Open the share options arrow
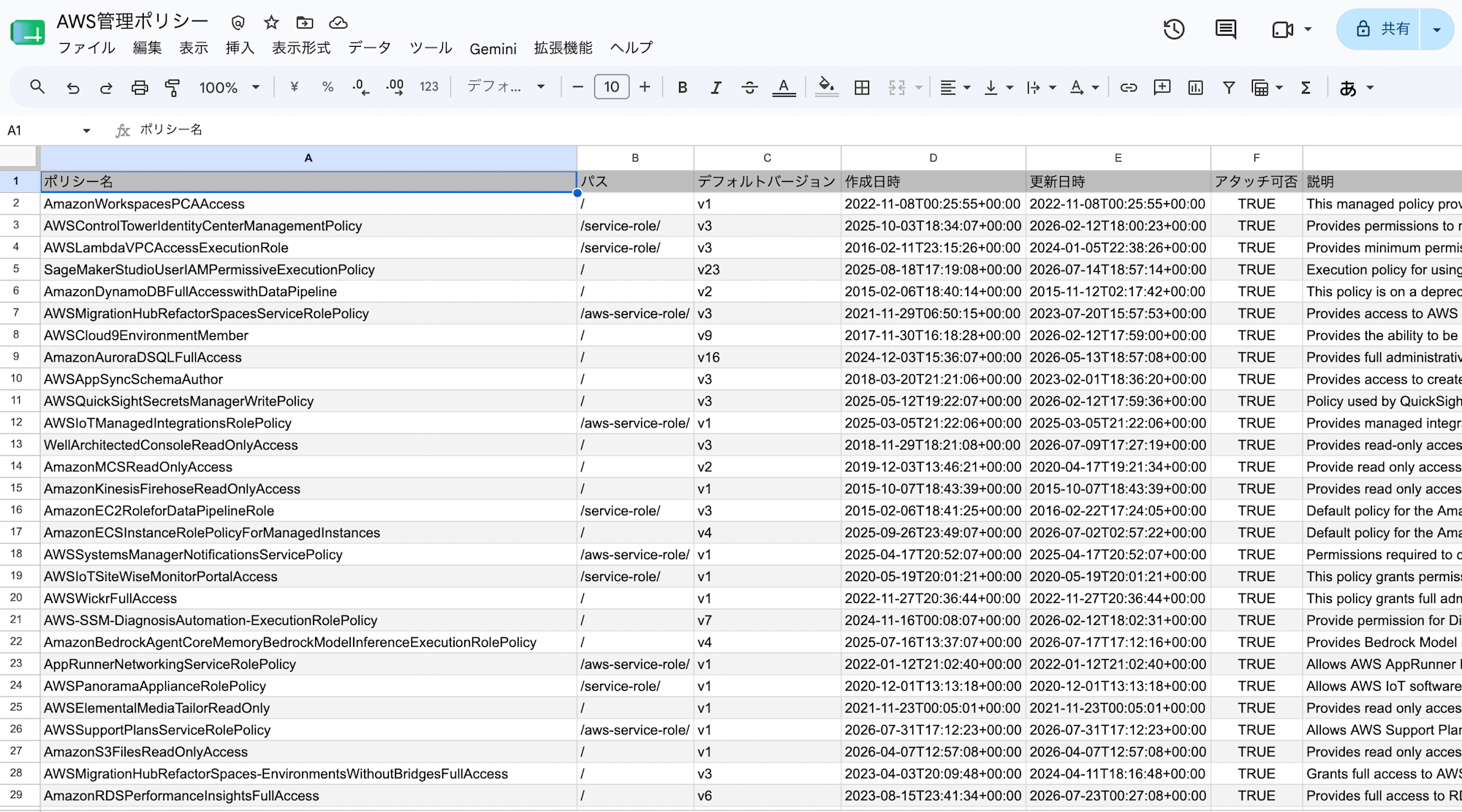This screenshot has height=812, width=1462. click(1437, 29)
